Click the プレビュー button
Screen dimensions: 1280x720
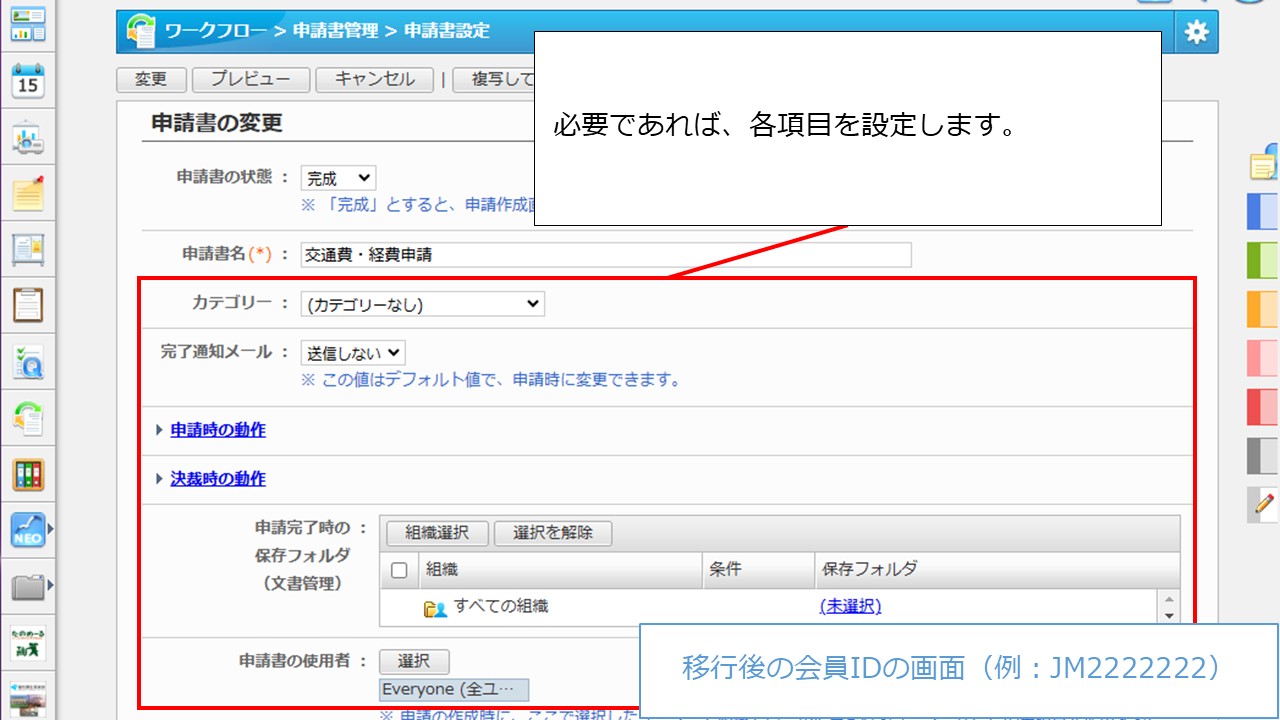tap(250, 80)
